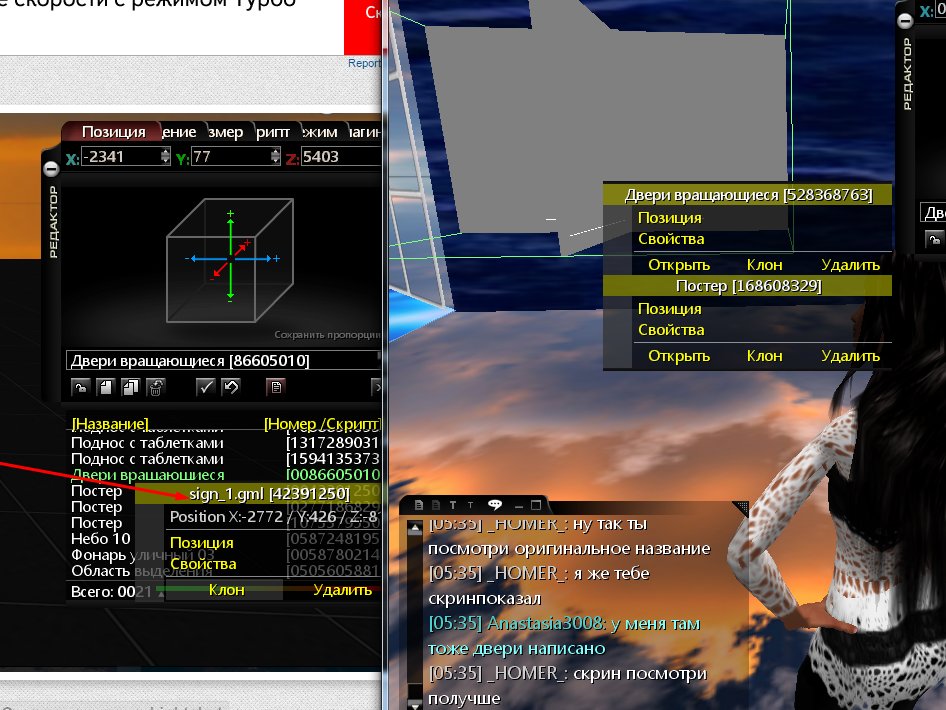Click the checkmark apply icon in editor
Image resolution: width=946 pixels, height=710 pixels.
tap(206, 386)
